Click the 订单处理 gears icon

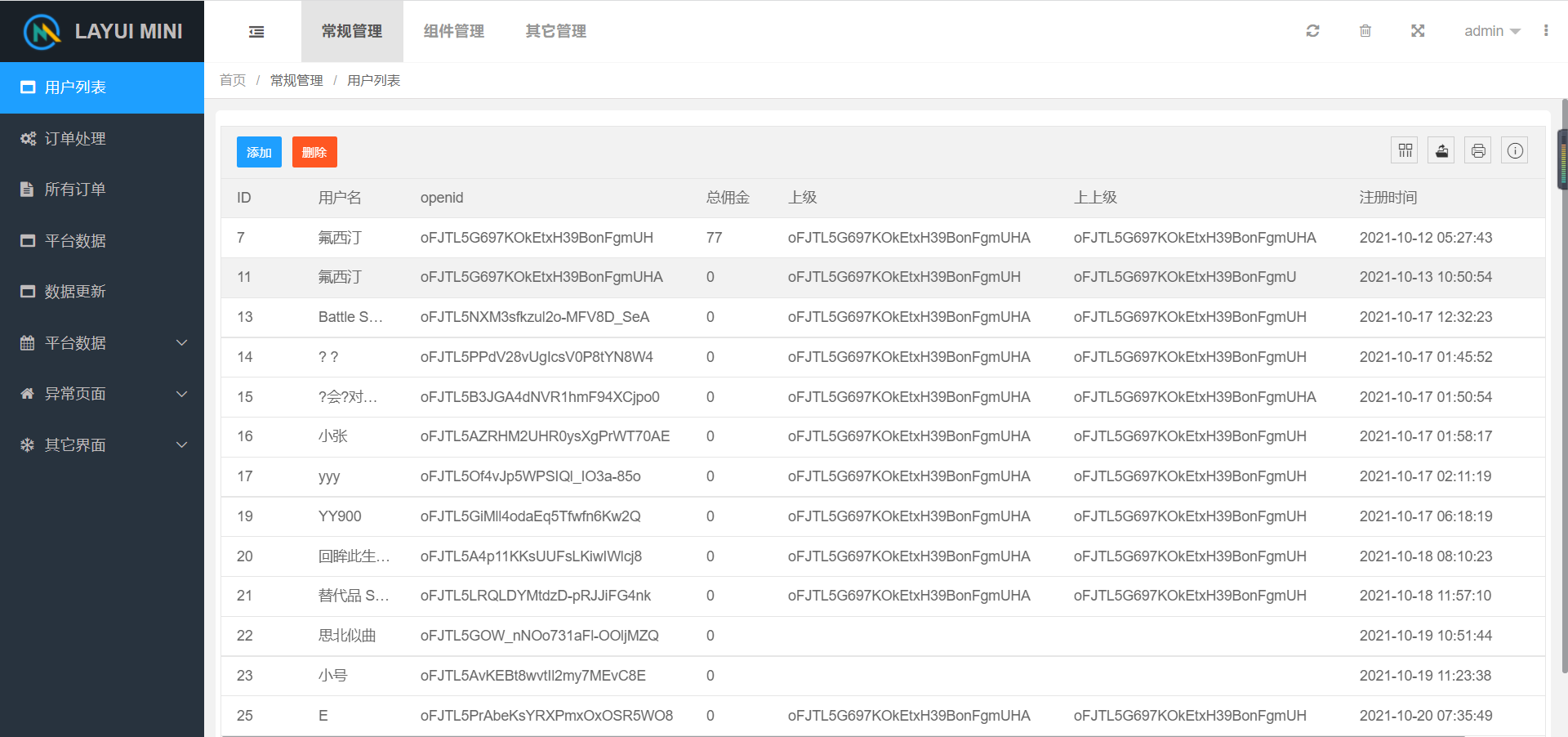[28, 139]
